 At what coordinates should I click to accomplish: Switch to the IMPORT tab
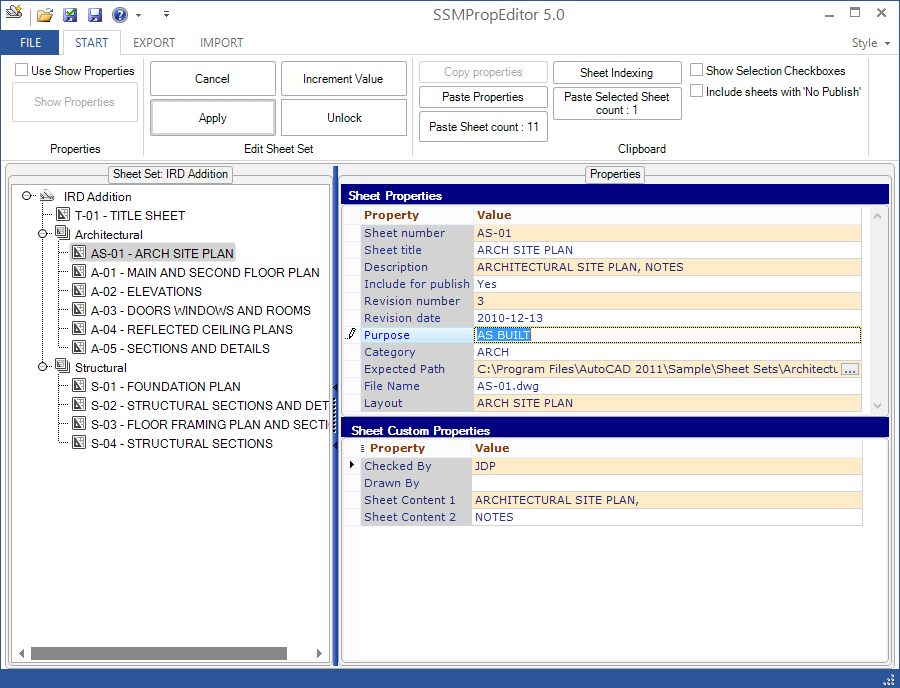click(222, 42)
